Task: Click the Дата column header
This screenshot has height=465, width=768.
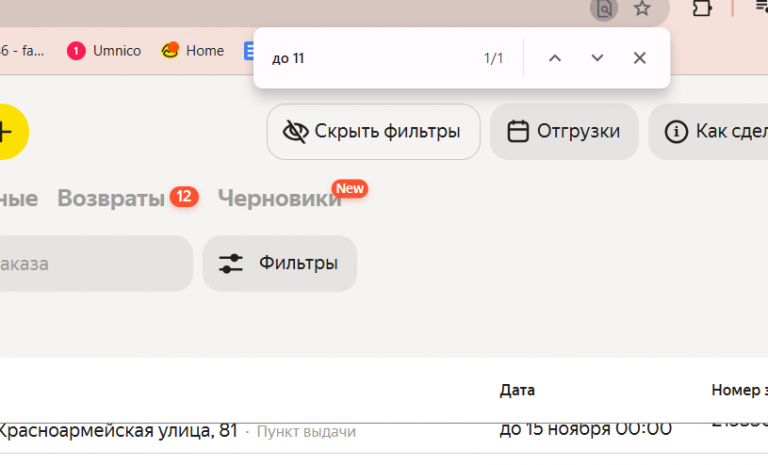Action: (517, 391)
